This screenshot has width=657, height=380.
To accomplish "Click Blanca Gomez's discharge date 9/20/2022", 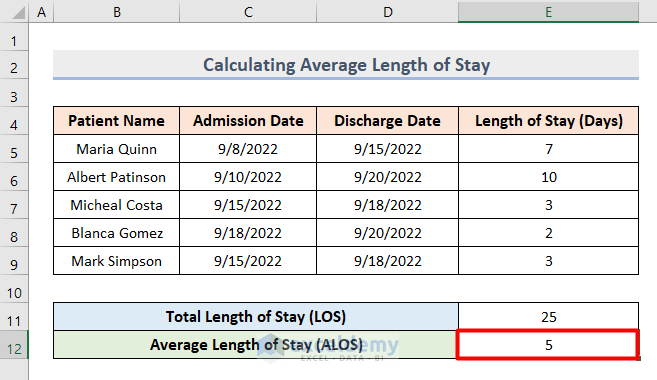I will point(388,233).
